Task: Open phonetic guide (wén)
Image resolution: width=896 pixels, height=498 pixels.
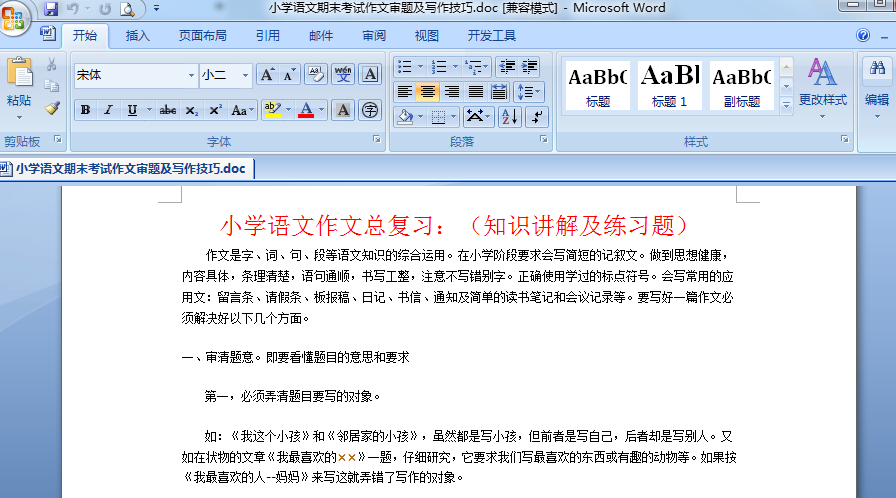Action: tap(343, 75)
